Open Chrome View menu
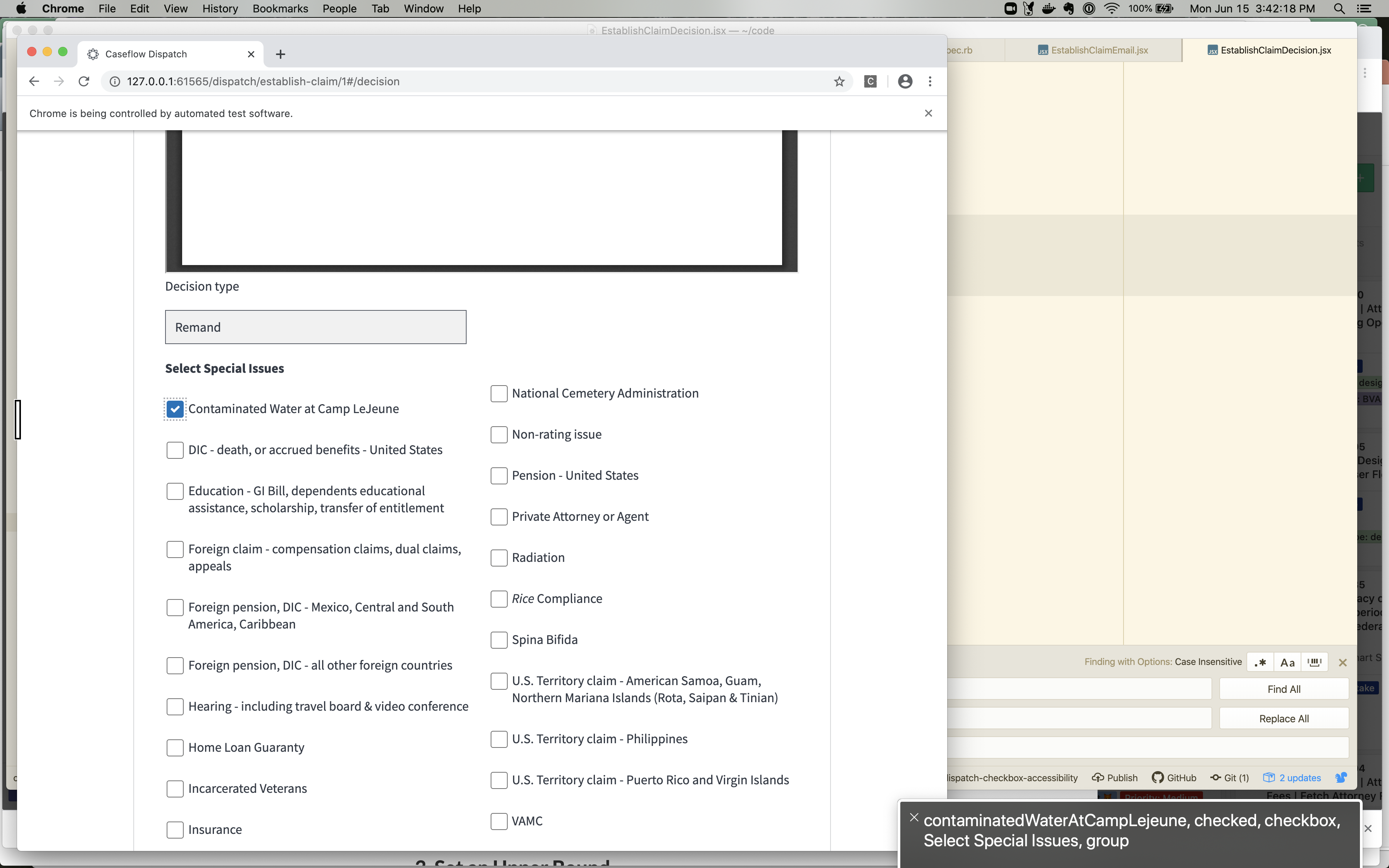The width and height of the screenshot is (1389, 868). tap(175, 9)
